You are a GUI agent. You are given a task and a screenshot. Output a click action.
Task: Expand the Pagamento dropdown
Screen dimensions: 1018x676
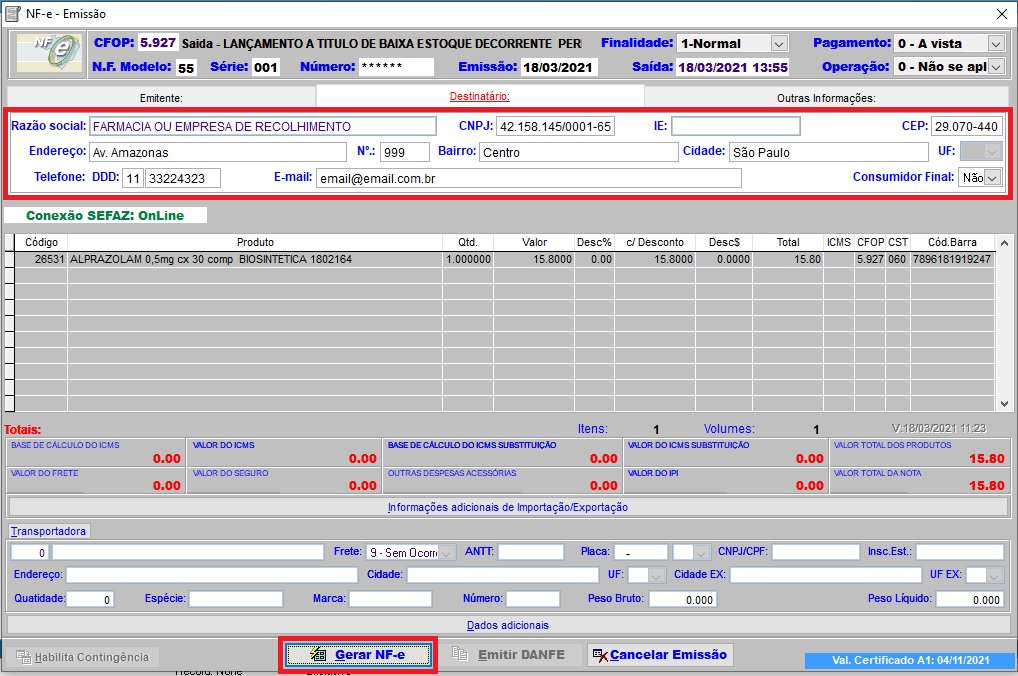995,44
